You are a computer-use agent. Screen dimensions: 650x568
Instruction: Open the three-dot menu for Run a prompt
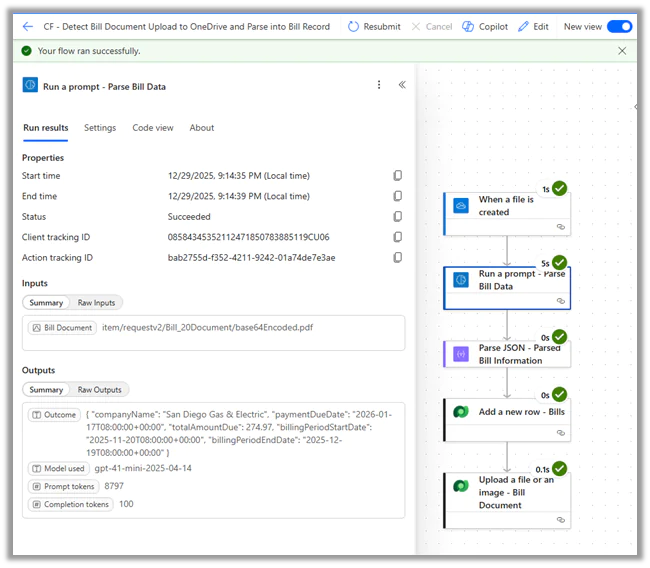[379, 85]
